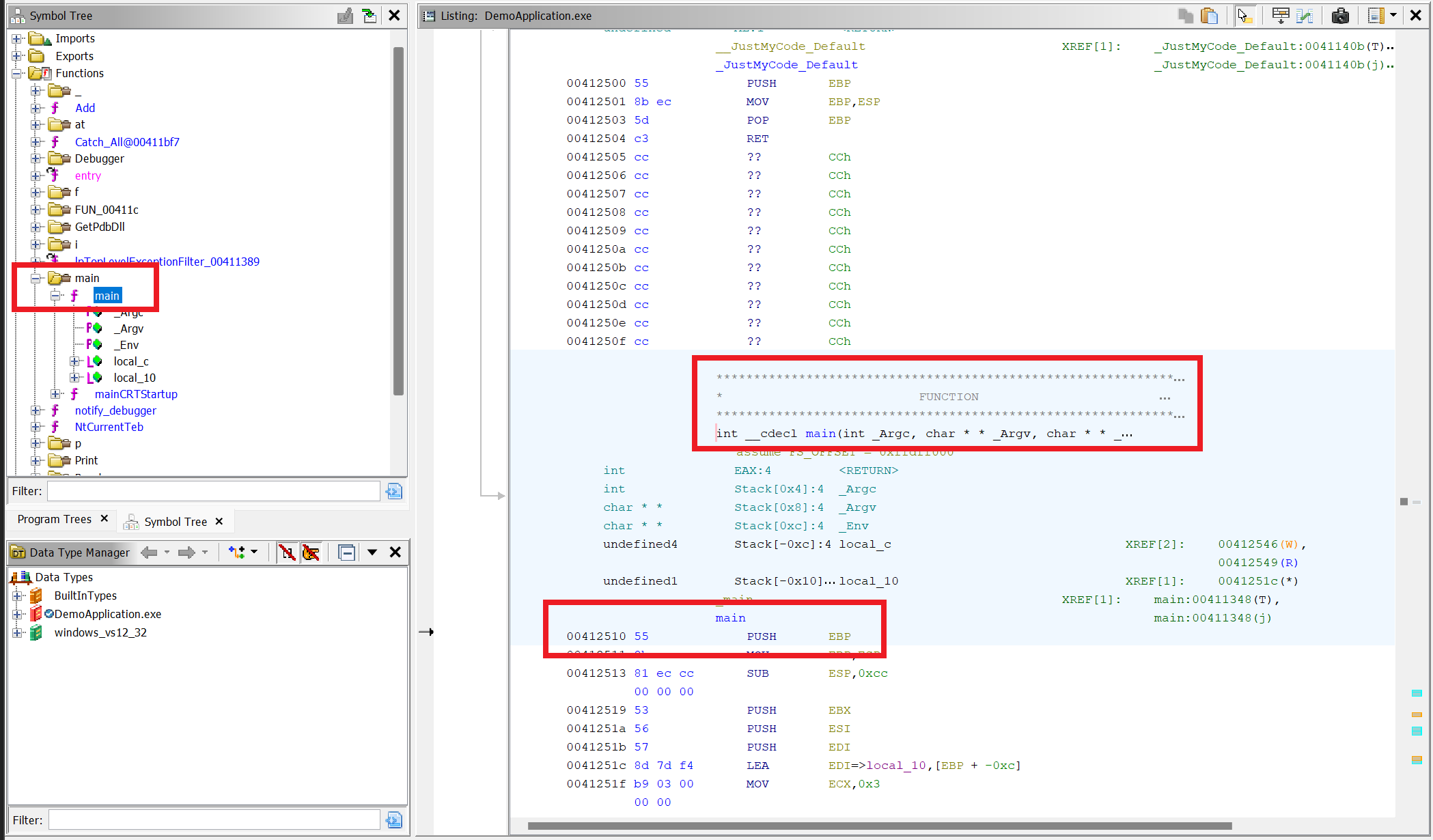The height and width of the screenshot is (840, 1433).
Task: Switch to the Program Trees tab
Action: click(x=55, y=519)
